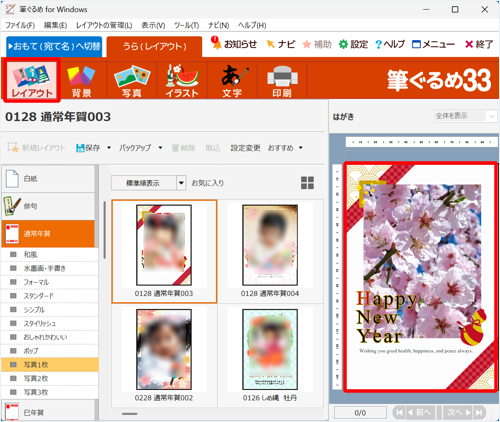Open the 全体を表示 zoom dropdown
500x422 pixels.
[465, 116]
